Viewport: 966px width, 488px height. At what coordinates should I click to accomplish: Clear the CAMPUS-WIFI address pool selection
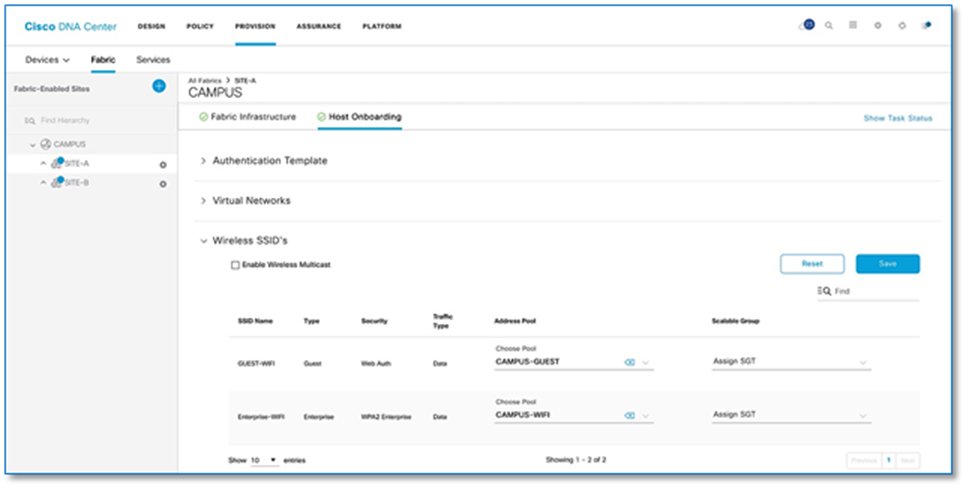point(630,416)
